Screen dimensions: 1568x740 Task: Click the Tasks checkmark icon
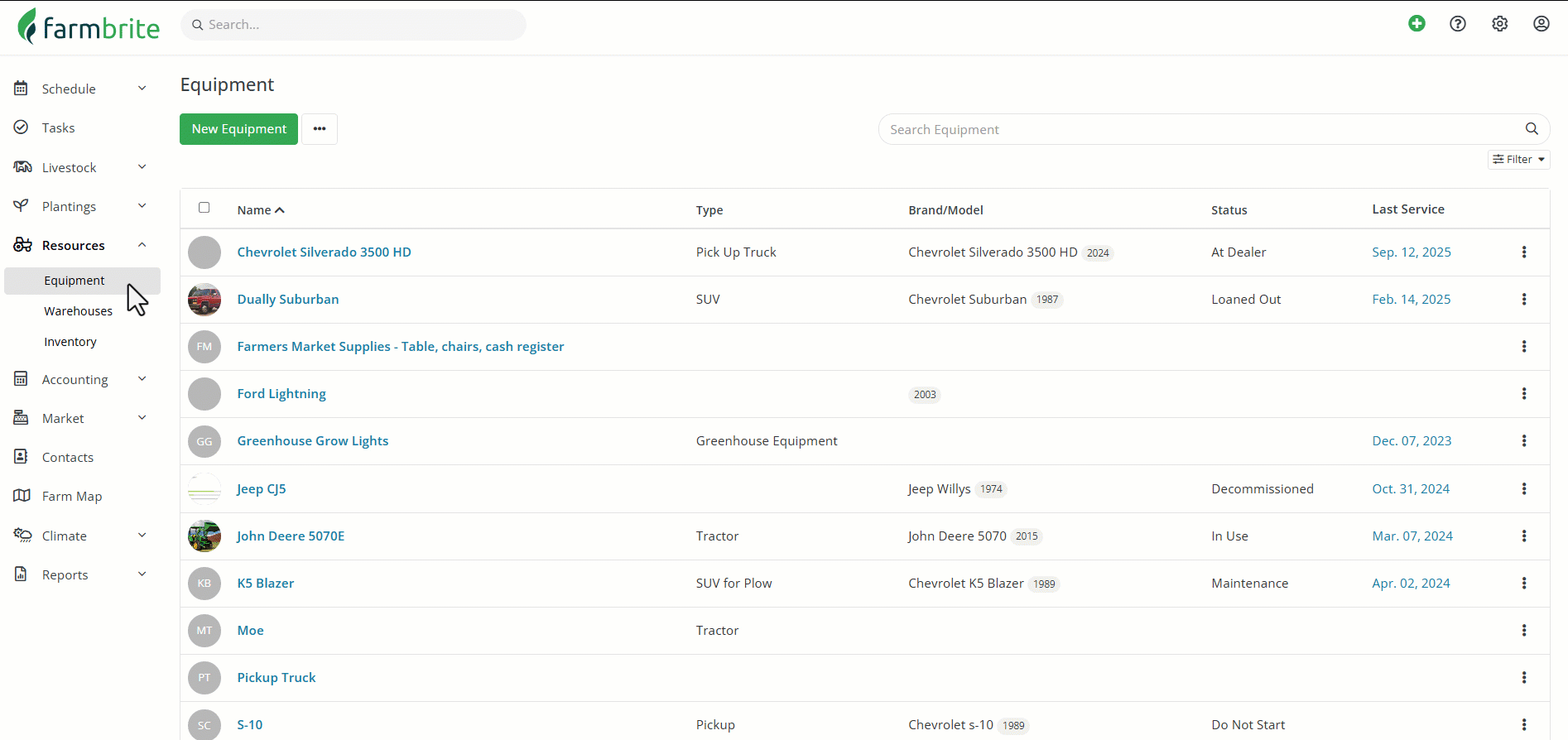coord(22,127)
